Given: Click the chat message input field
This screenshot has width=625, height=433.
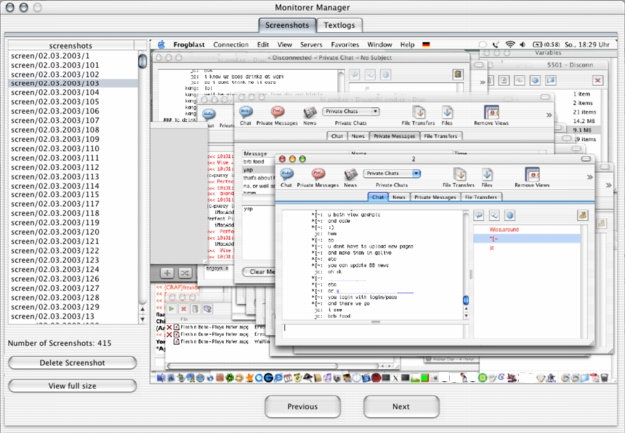Looking at the screenshot, I should tap(374, 330).
